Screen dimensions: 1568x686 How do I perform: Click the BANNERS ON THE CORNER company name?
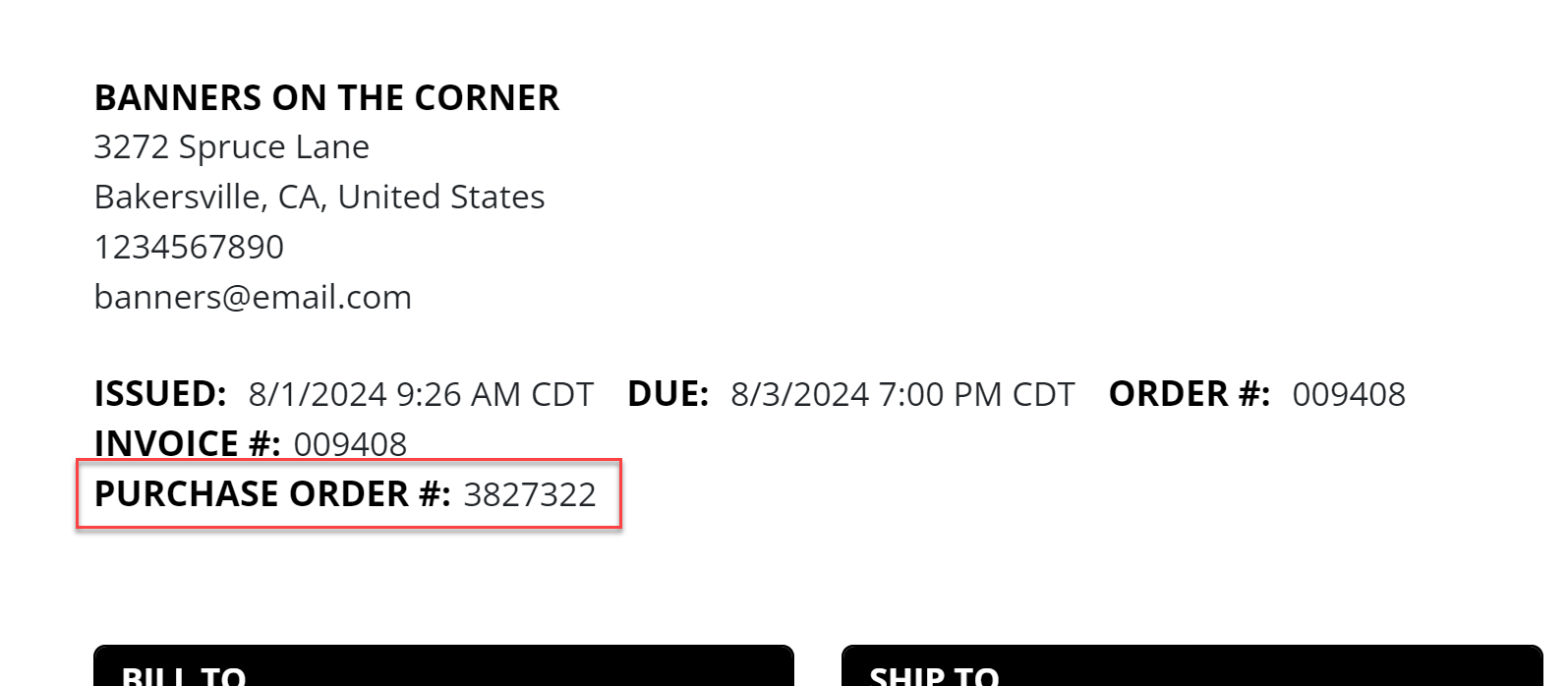[326, 98]
